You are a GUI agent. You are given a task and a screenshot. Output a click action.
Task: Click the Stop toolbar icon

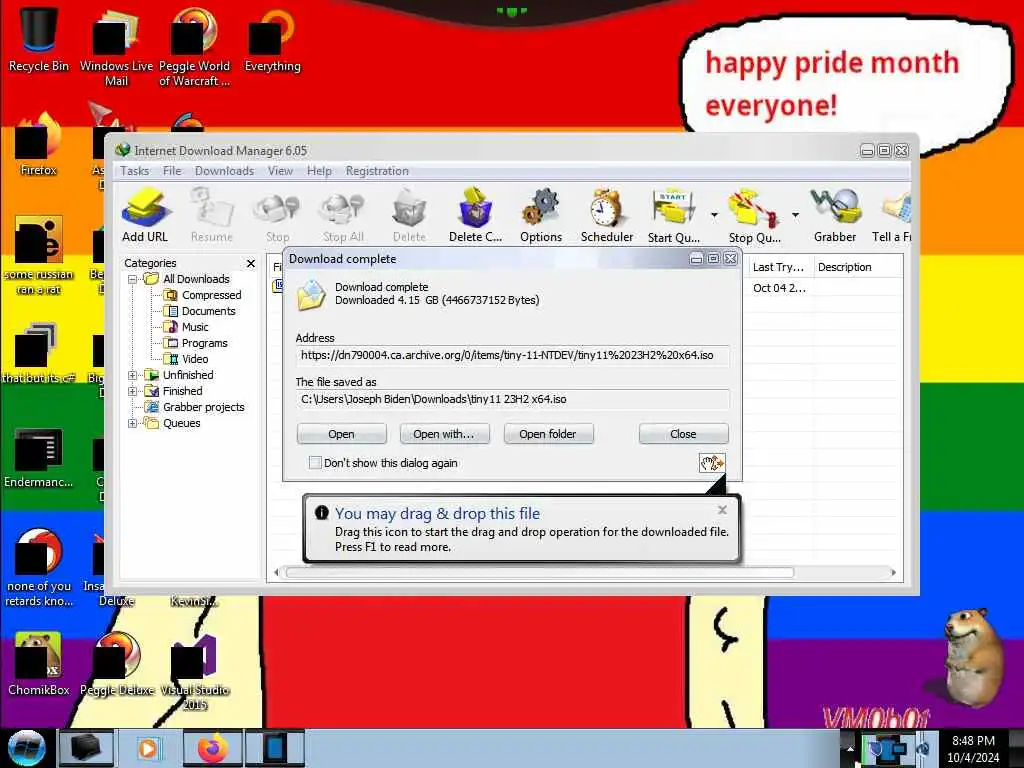[x=277, y=216]
